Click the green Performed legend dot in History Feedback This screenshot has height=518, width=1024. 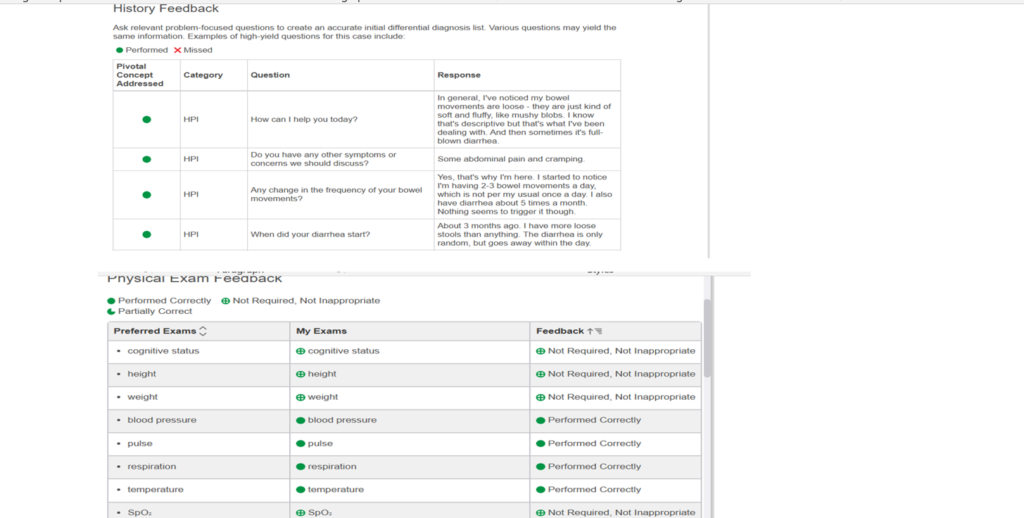(x=120, y=50)
